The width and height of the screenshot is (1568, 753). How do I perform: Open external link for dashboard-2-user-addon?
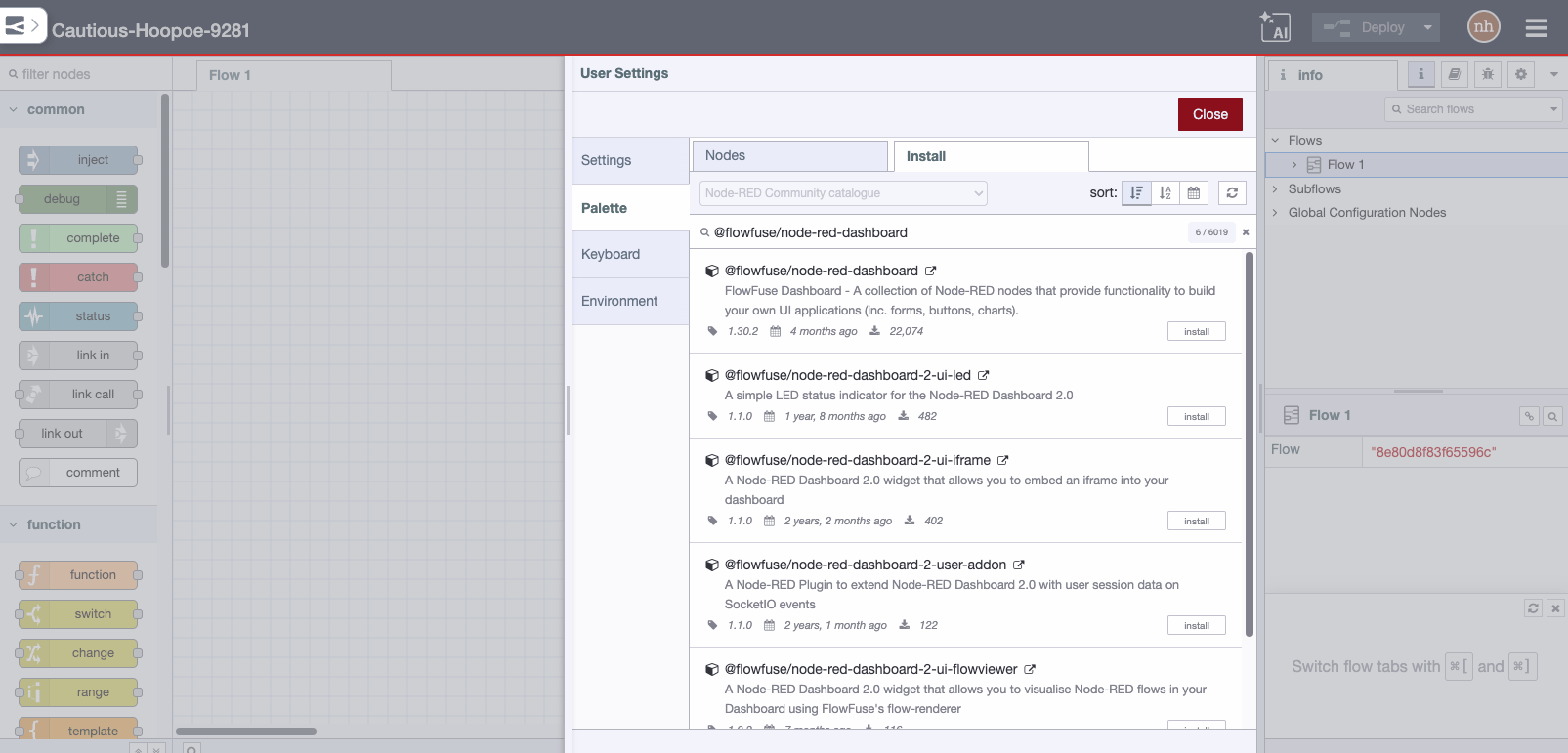(1019, 565)
